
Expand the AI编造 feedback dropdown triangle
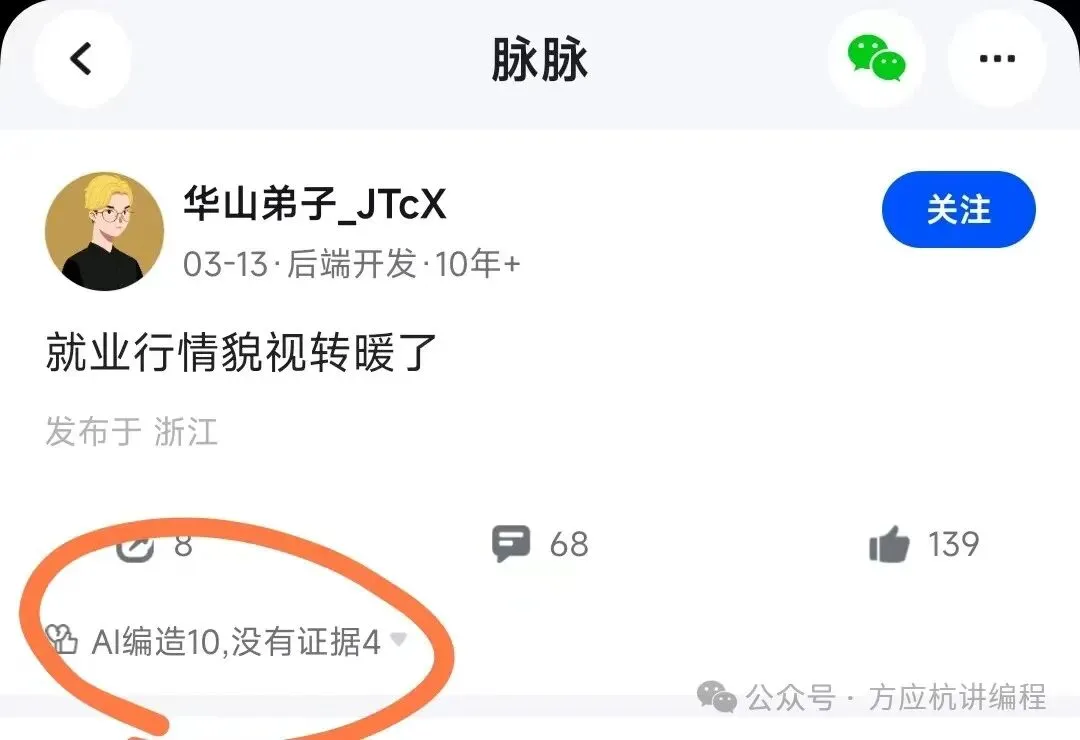click(398, 639)
